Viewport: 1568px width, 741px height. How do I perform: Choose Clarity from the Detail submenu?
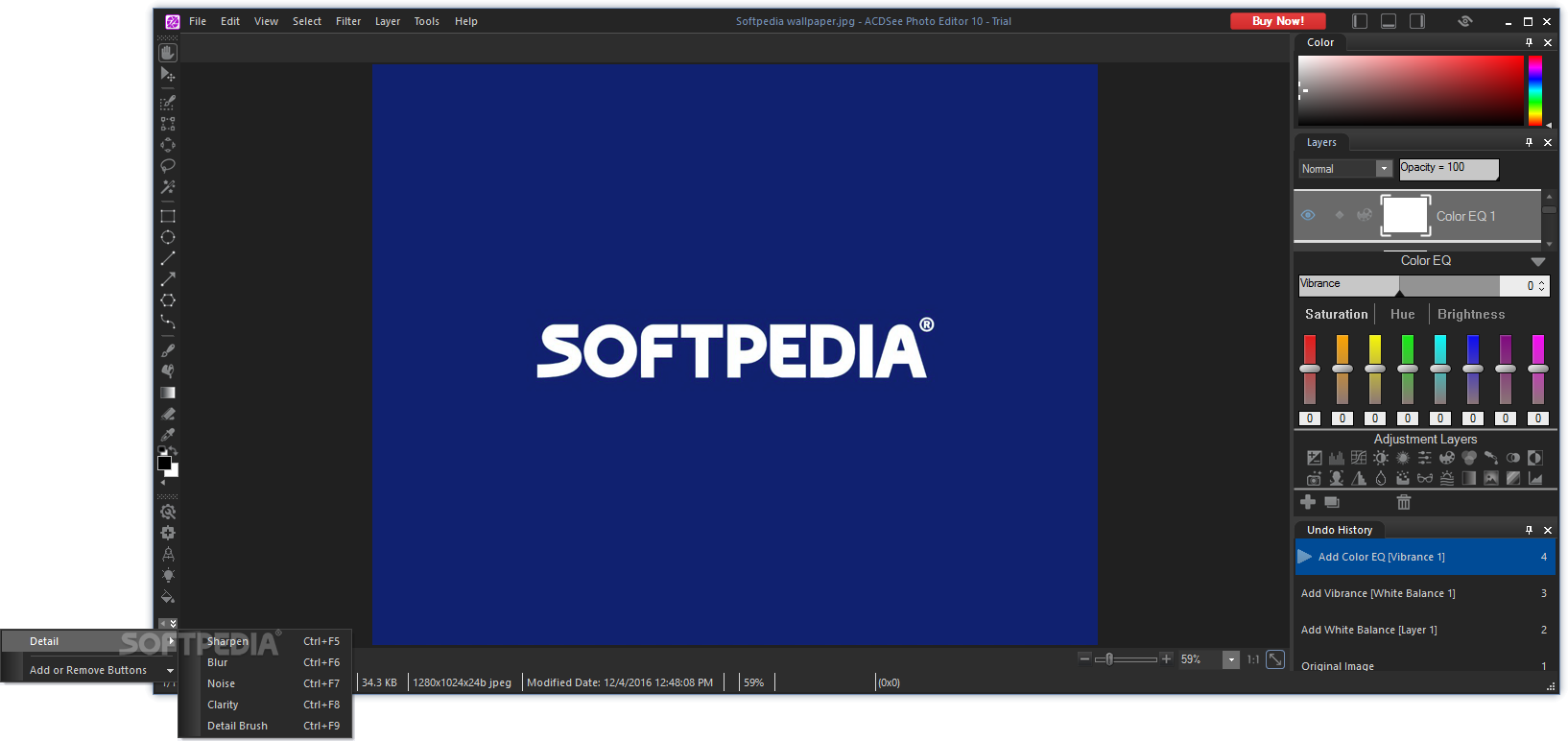pos(265,705)
